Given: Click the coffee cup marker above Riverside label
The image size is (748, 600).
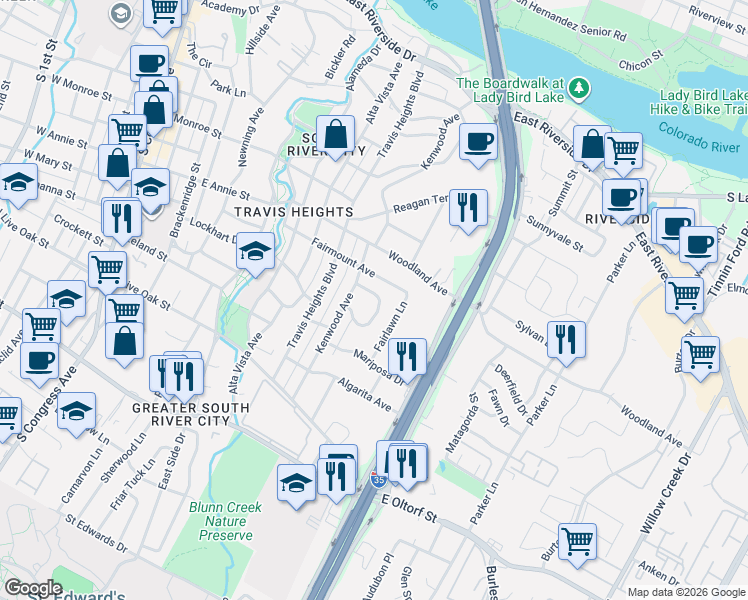Looking at the screenshot, I should click(621, 198).
